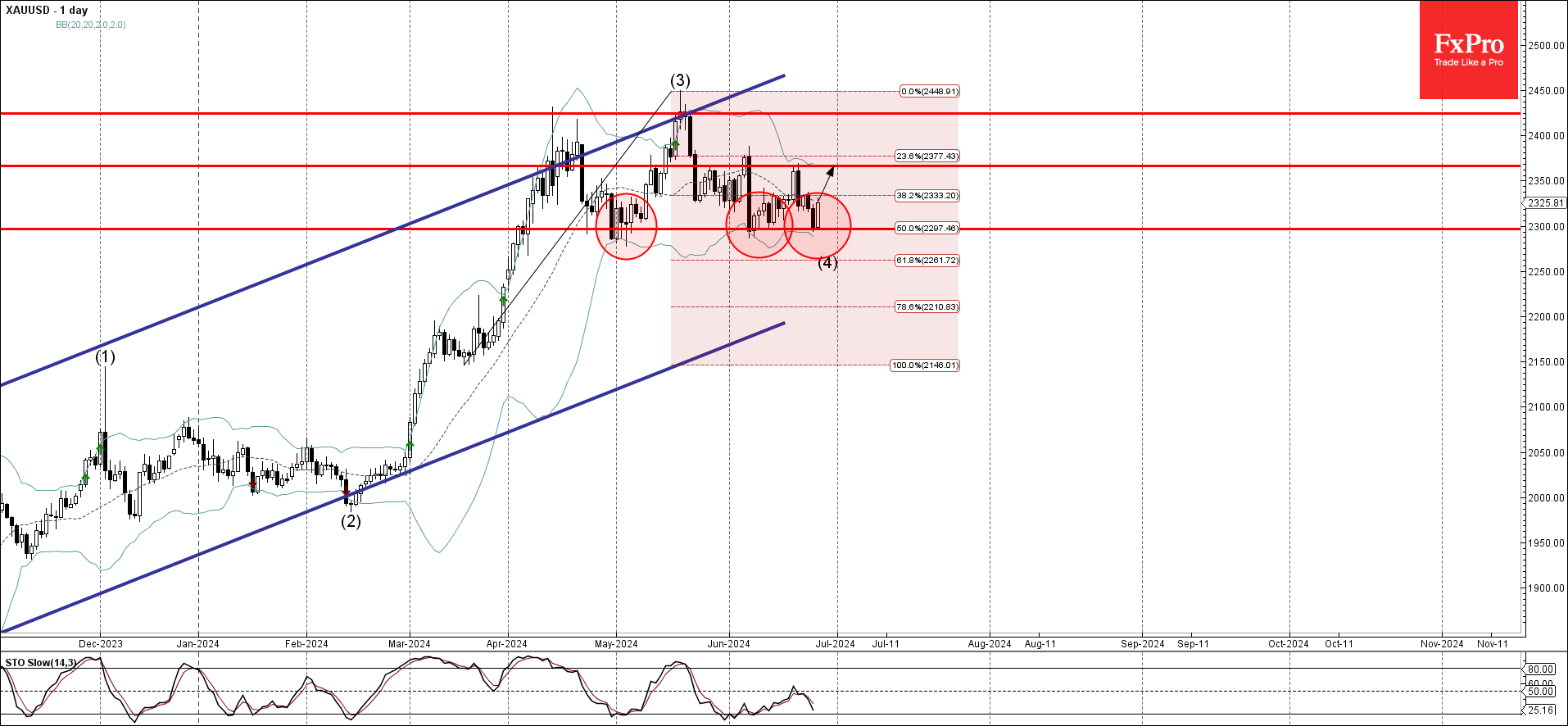The image size is (1568, 726).
Task: Select the XAUUSD - 1 day chart title
Action: (47, 11)
